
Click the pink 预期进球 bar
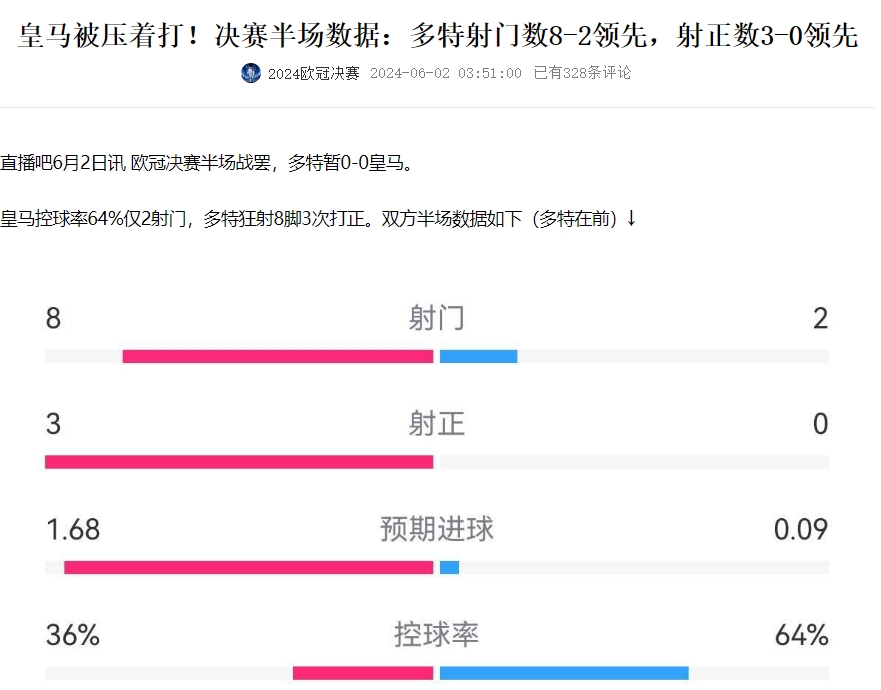(x=248, y=567)
